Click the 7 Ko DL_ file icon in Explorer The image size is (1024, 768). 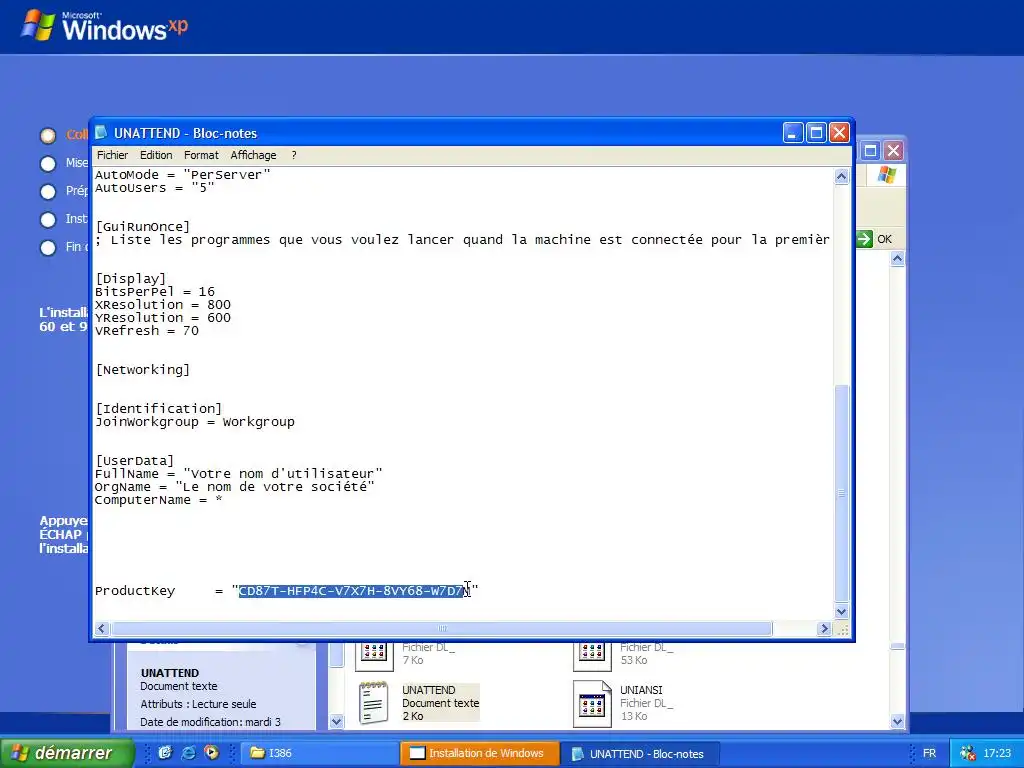click(x=374, y=656)
